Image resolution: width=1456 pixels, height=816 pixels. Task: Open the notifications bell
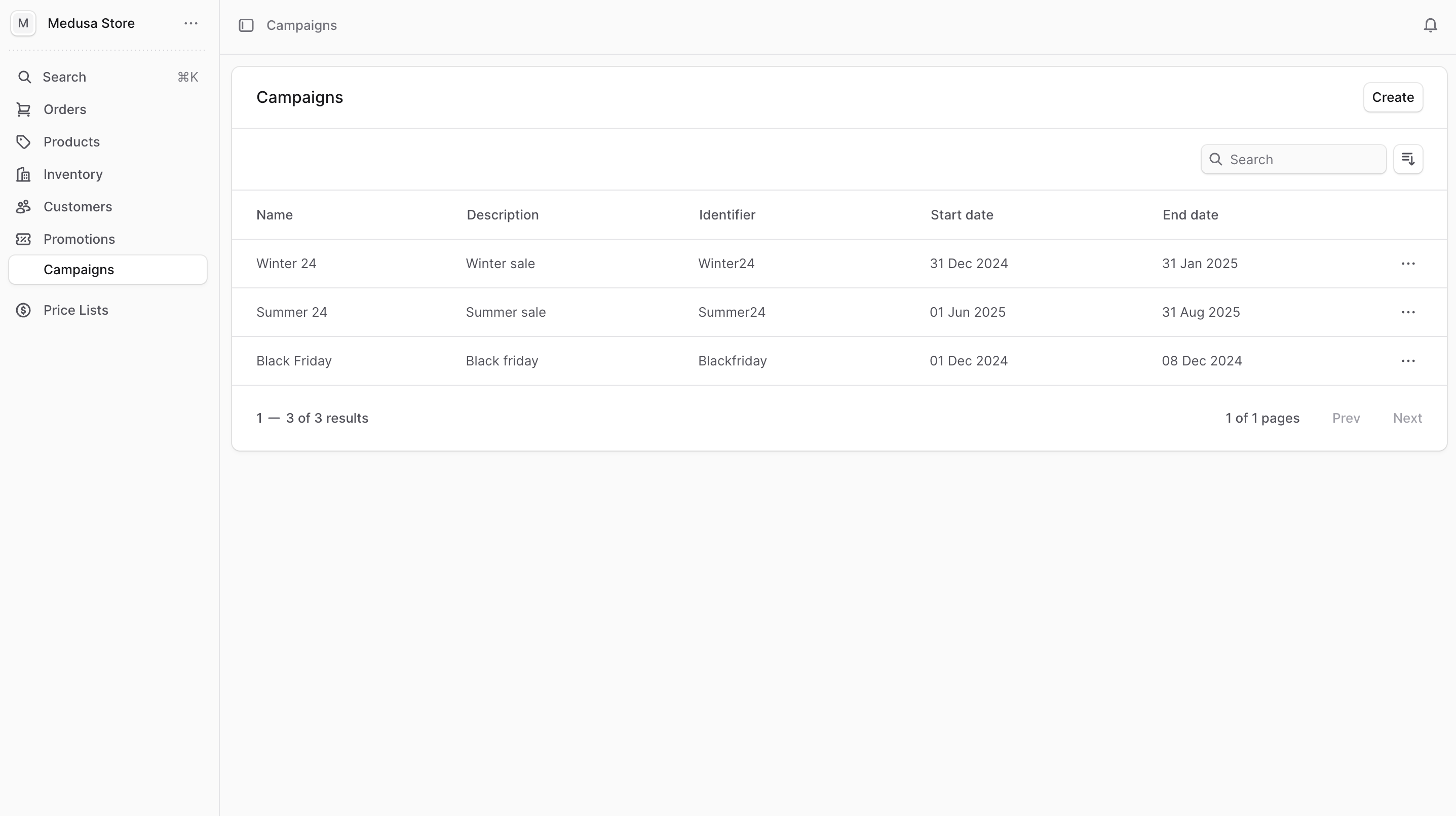[1430, 25]
